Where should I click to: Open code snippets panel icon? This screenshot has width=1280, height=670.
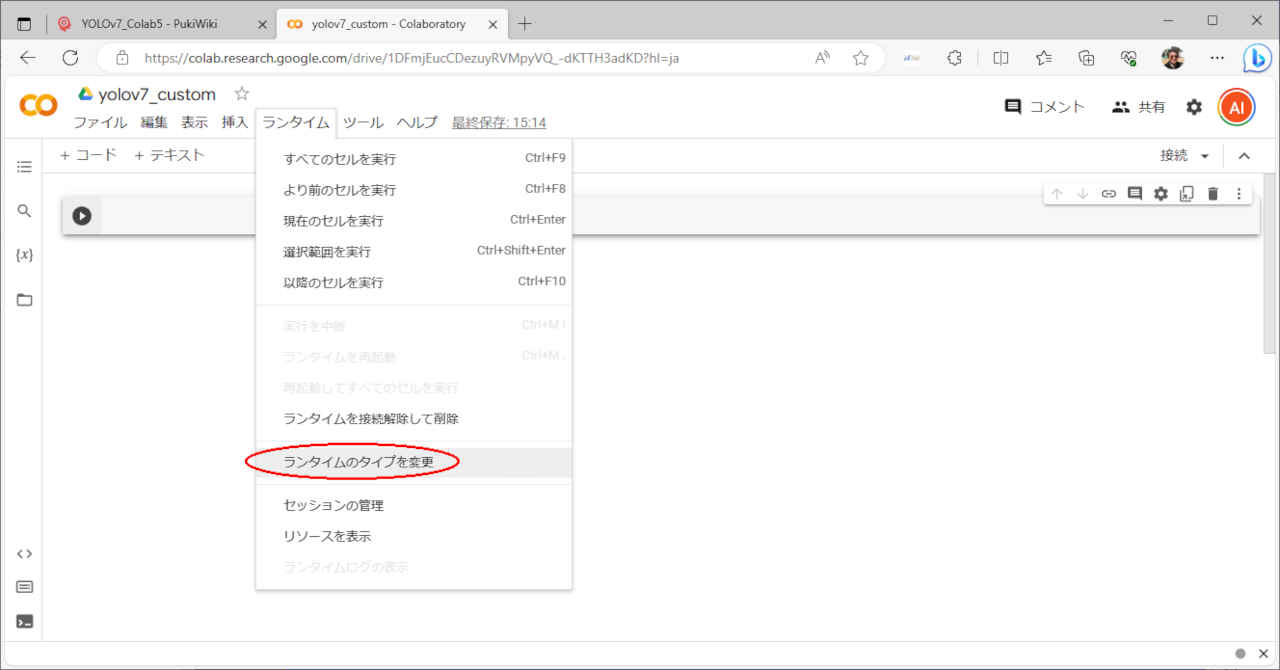(x=25, y=554)
